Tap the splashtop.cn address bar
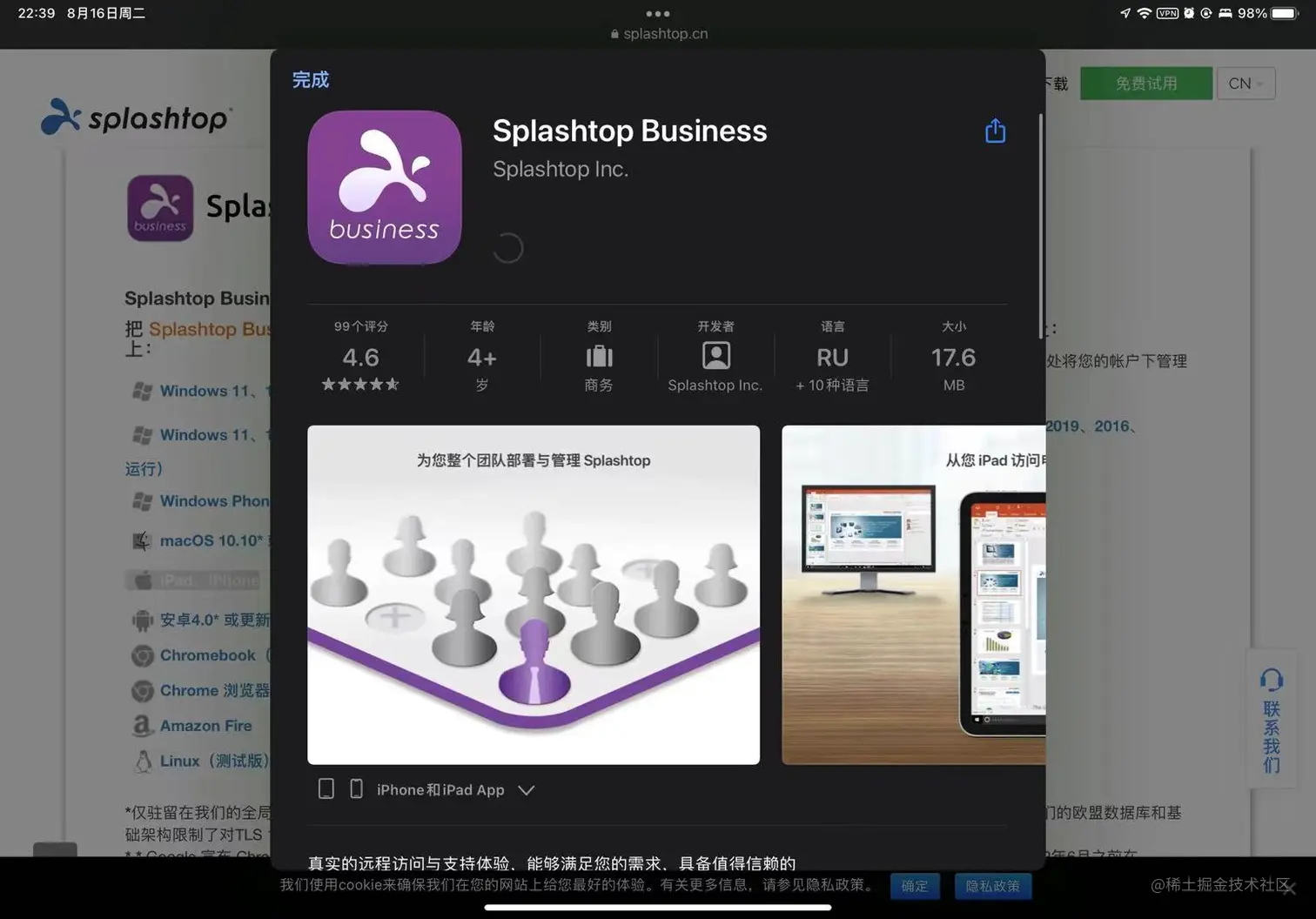 point(659,34)
